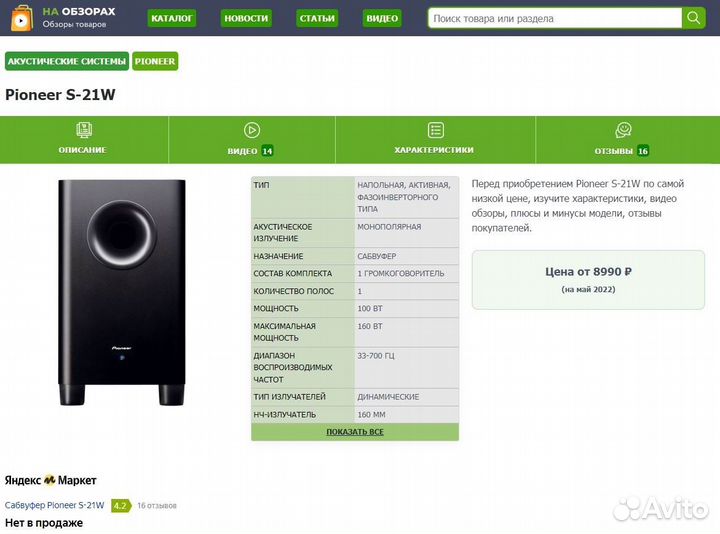The height and width of the screenshot is (534, 720).
Task: Click the Yandex Market logo
Action: click(x=51, y=480)
